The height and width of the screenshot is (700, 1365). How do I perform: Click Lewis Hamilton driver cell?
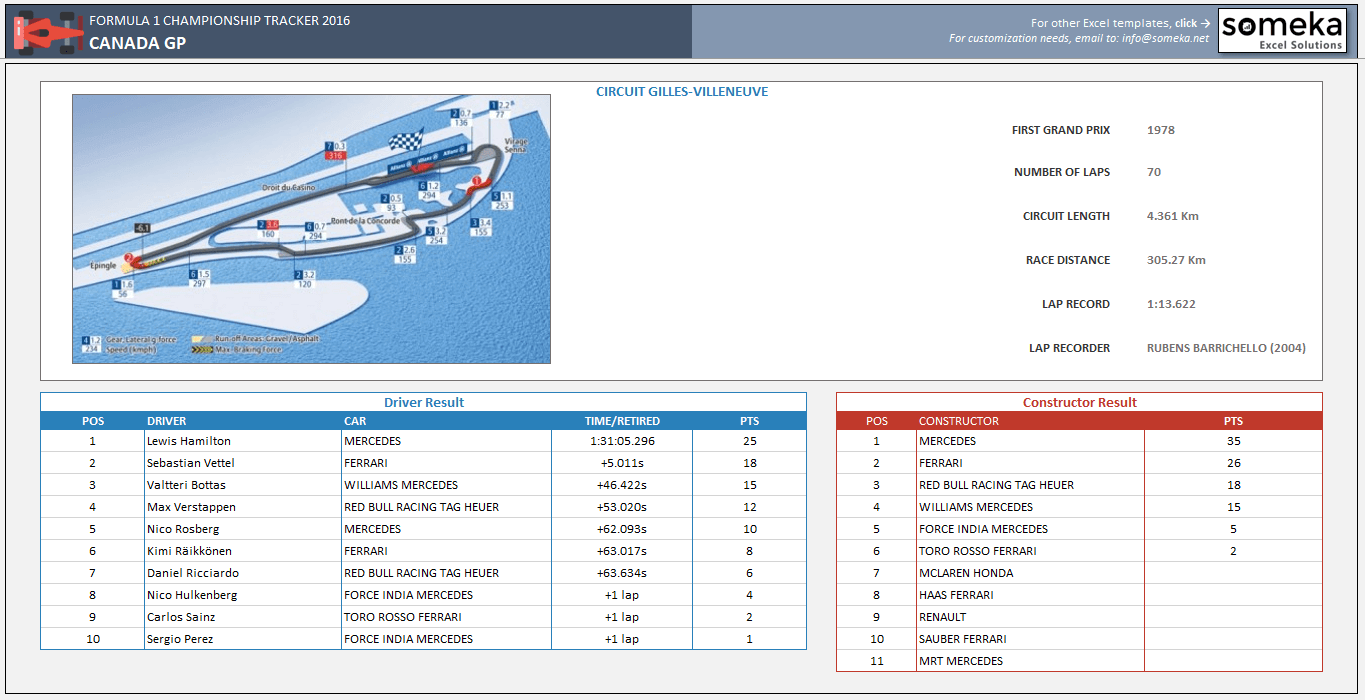[x=243, y=441]
